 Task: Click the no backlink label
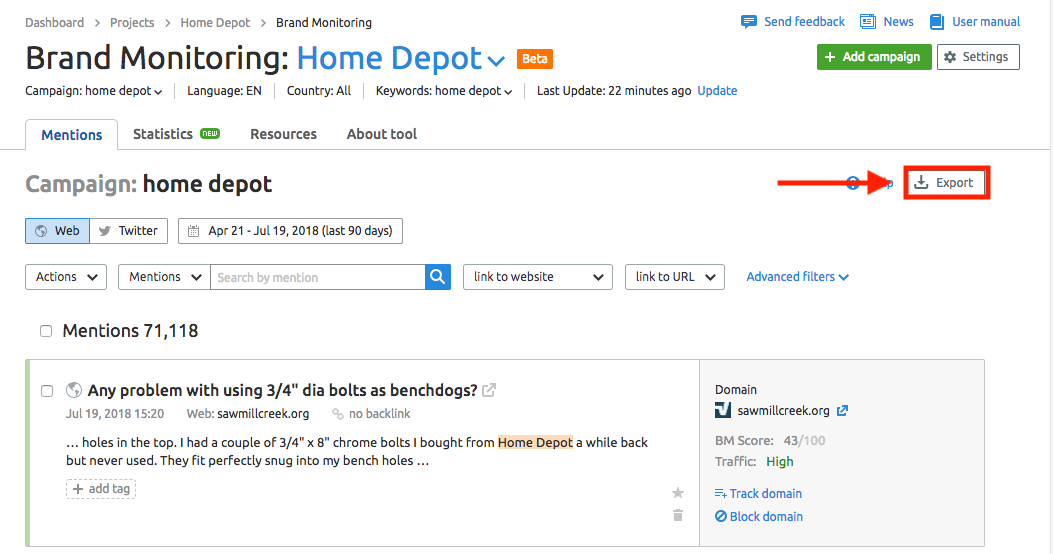[371, 414]
